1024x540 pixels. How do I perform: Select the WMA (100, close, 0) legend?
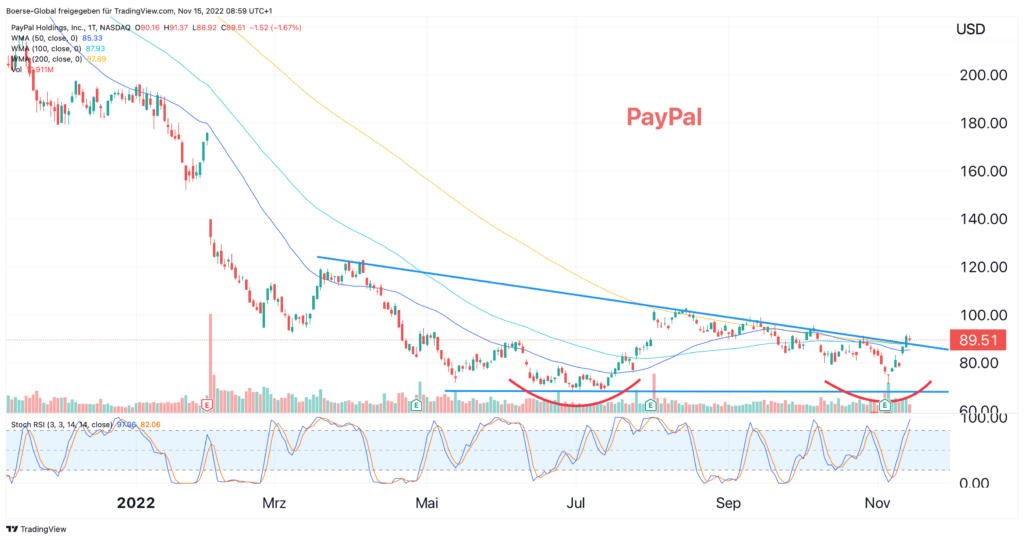click(47, 49)
